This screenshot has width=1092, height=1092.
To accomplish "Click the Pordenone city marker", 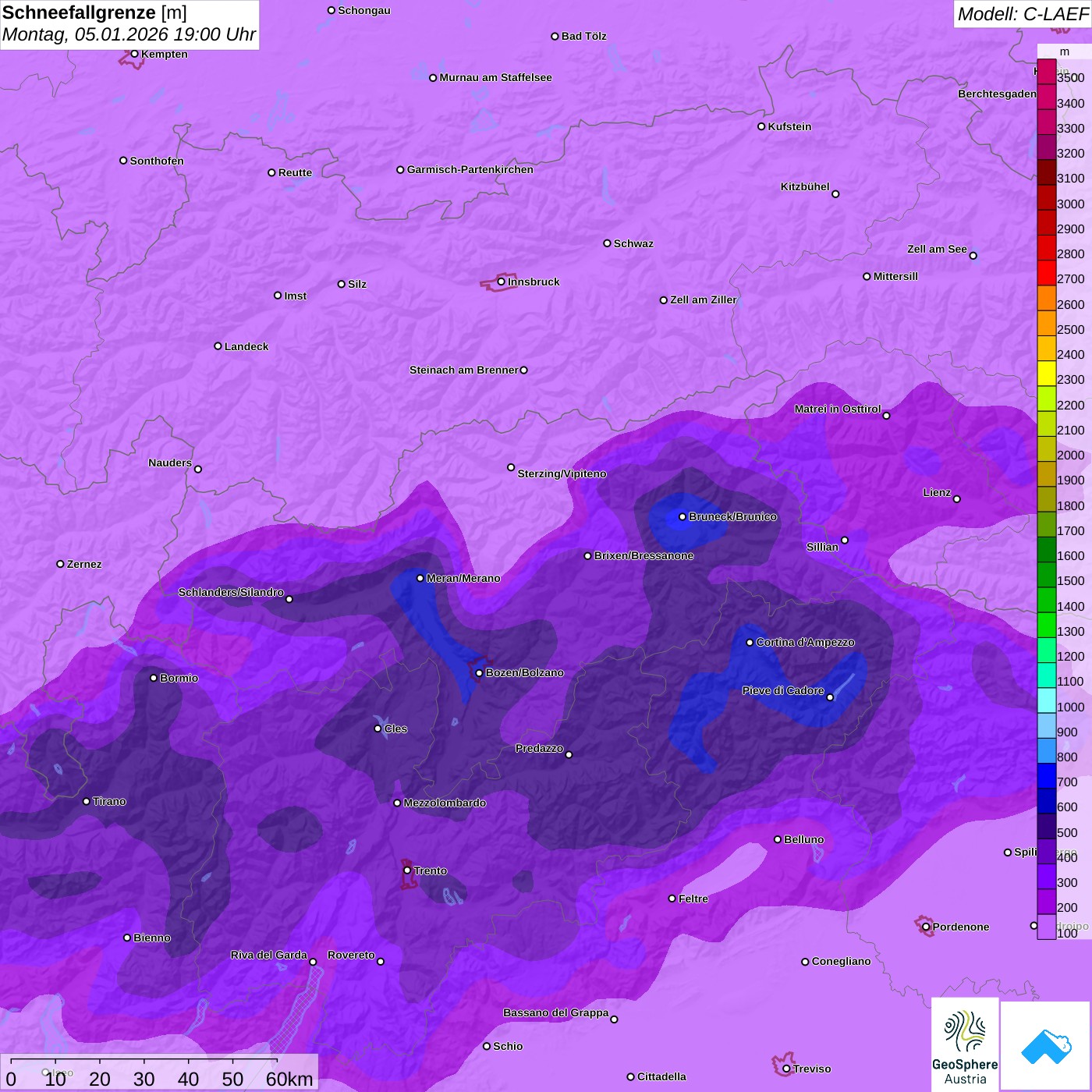I will pos(926,927).
